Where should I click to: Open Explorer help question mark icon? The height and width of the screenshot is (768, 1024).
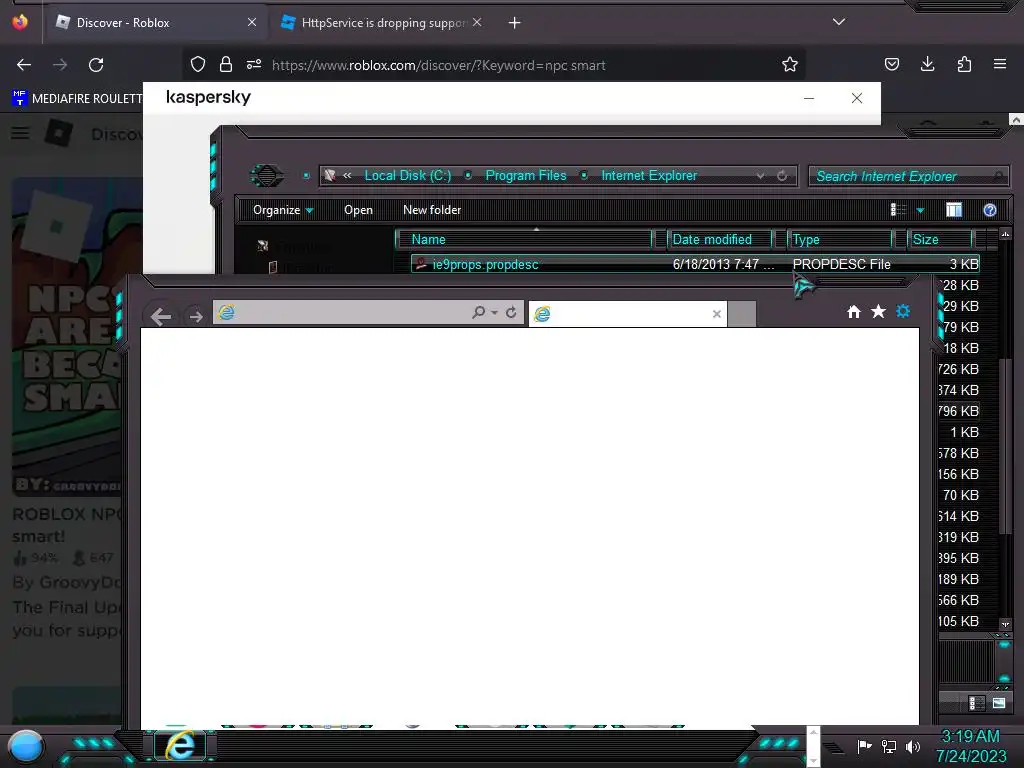coord(990,210)
